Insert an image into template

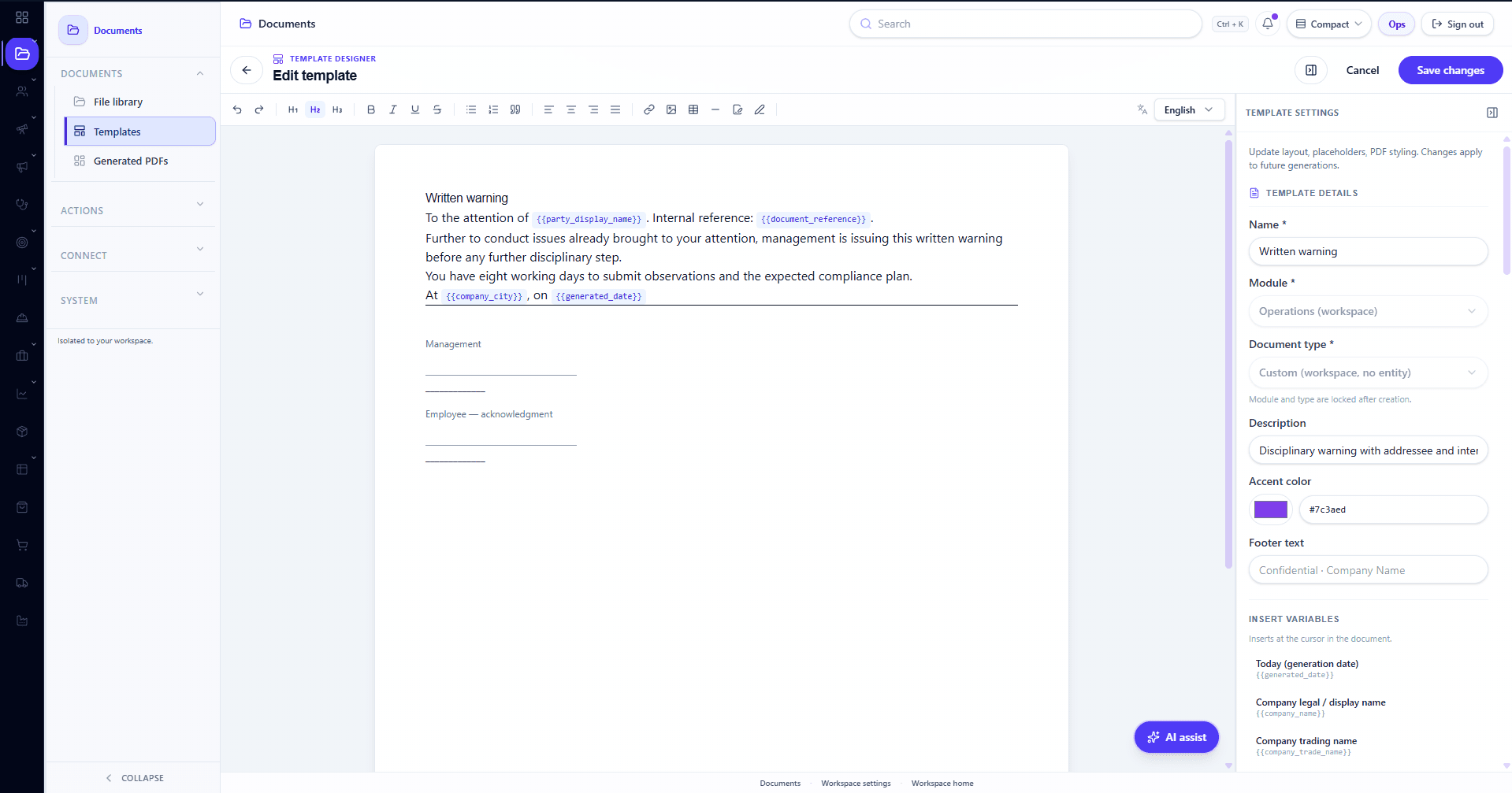click(671, 109)
